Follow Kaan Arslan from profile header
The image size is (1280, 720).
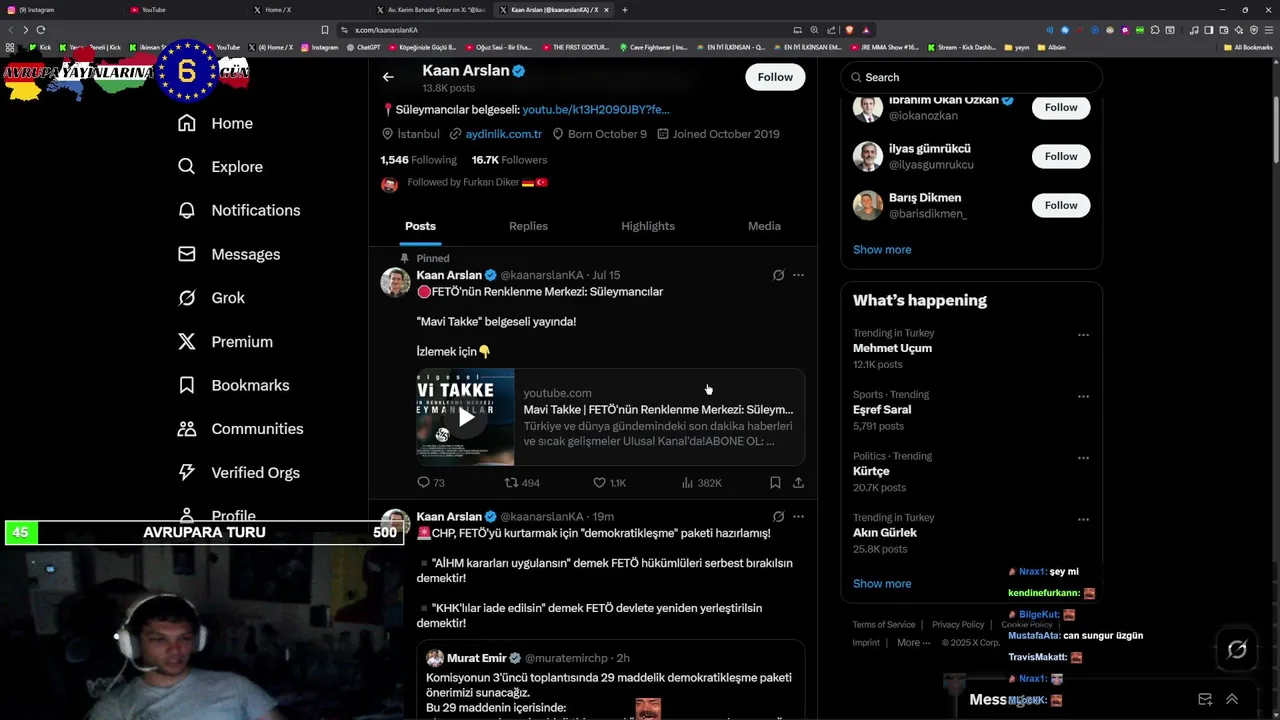[x=775, y=77]
